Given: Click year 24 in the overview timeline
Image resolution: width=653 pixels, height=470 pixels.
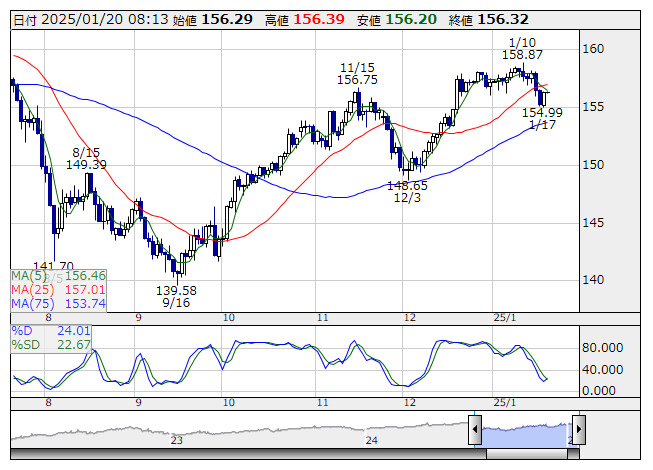Looking at the screenshot, I should (x=372, y=439).
